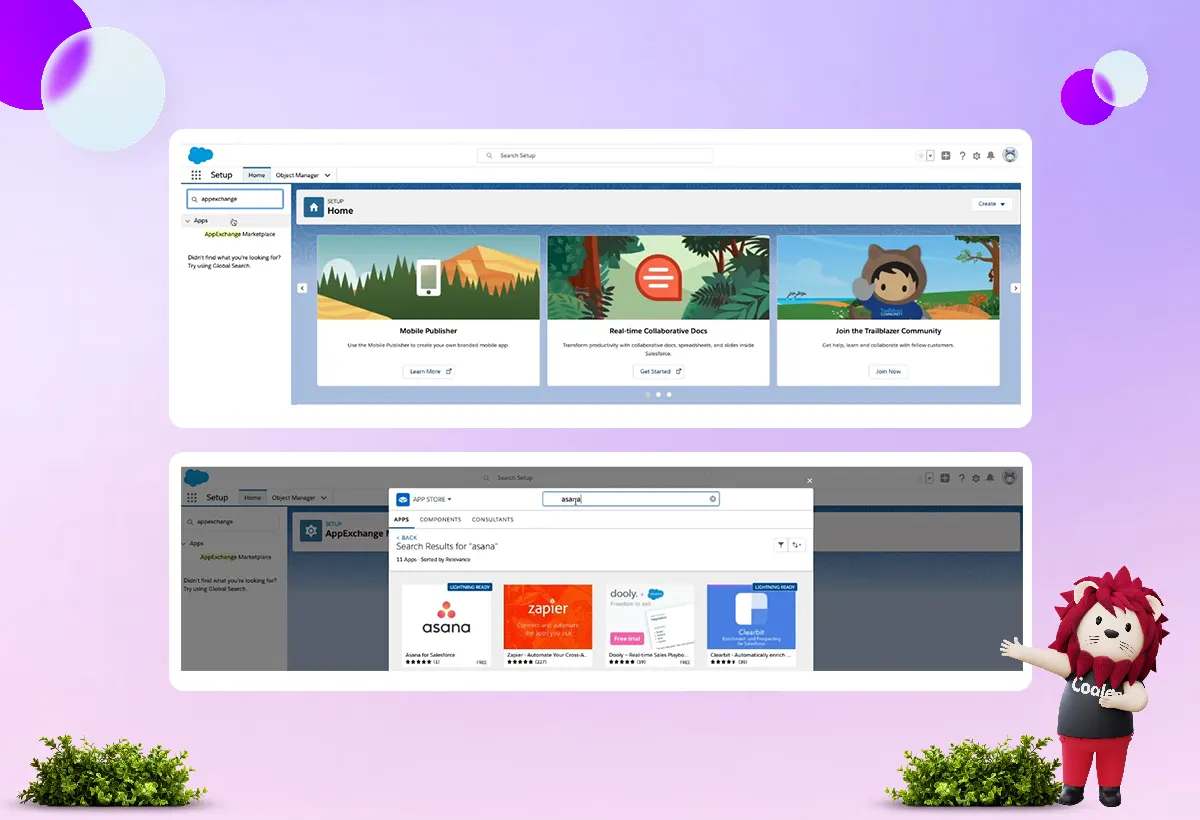Select the APPS tab in the App Store
The width and height of the screenshot is (1200, 820).
401,520
